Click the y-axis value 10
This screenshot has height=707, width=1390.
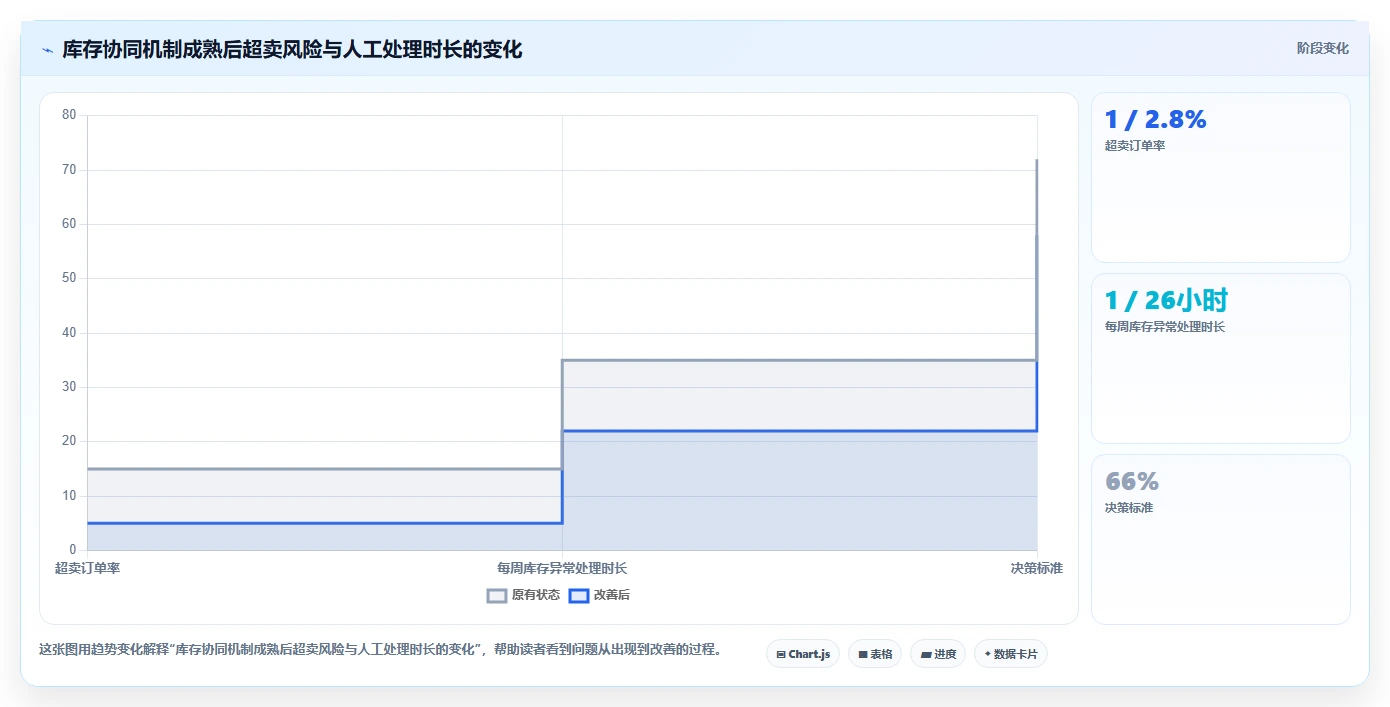[69, 496]
